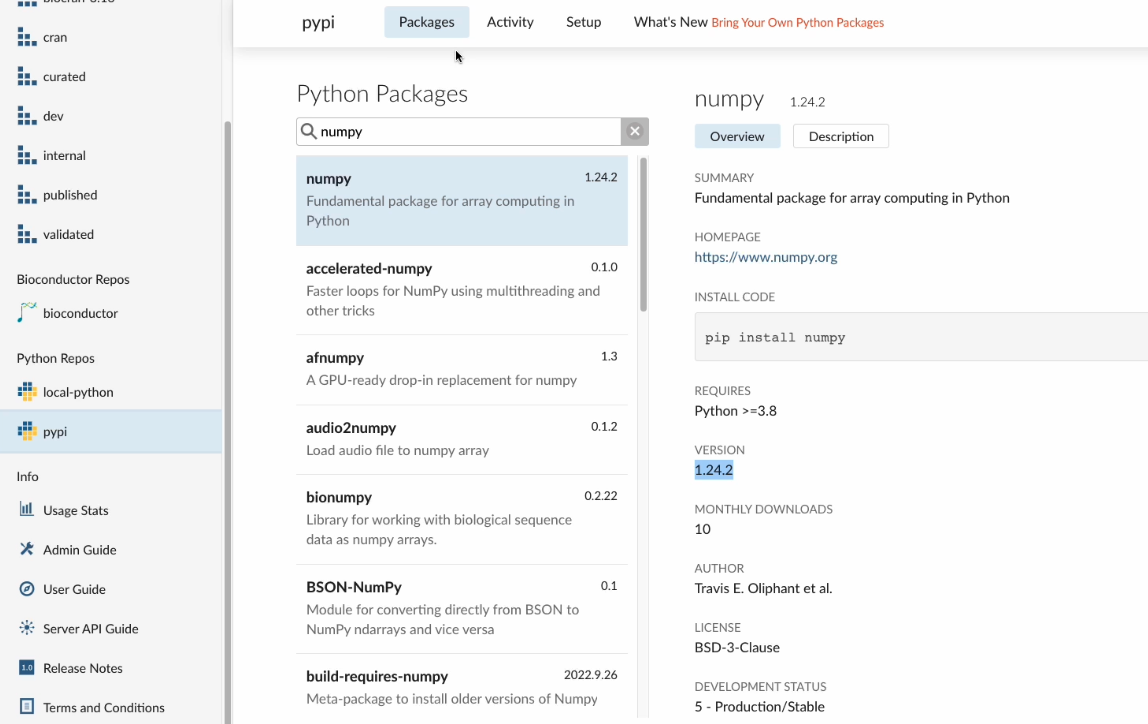The width and height of the screenshot is (1148, 724).
Task: Switch to the Description view for numpy
Action: pos(840,135)
